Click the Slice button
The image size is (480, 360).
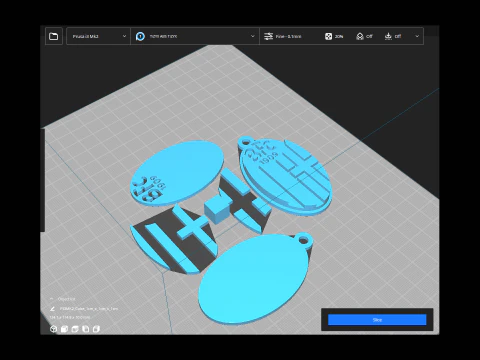[x=377, y=320]
